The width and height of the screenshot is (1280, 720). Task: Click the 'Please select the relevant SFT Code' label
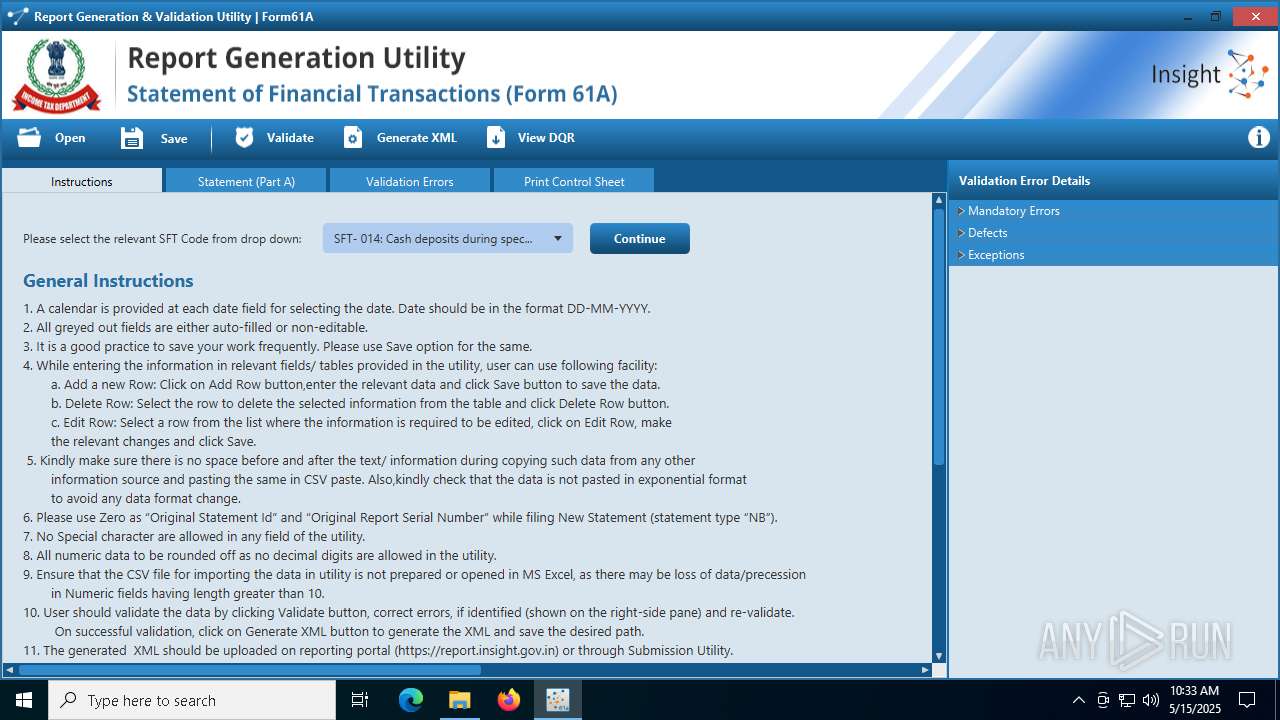pyautogui.click(x=162, y=239)
